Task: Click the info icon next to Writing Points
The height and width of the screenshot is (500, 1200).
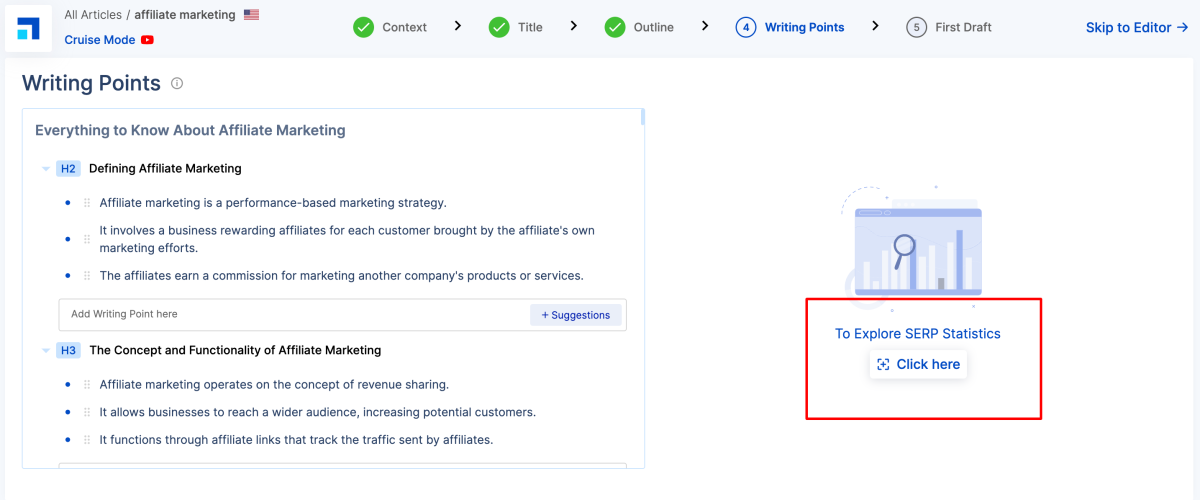Action: click(177, 84)
